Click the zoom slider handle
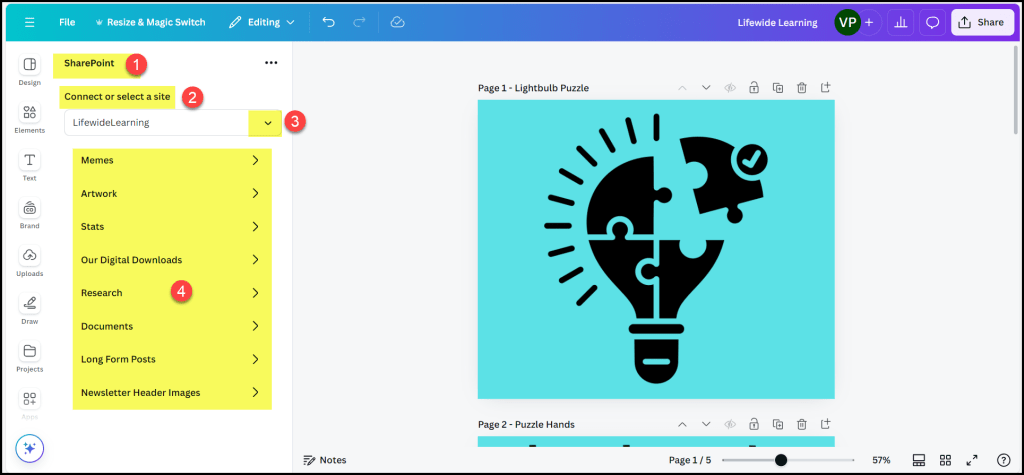The width and height of the screenshot is (1024, 475). pyautogui.click(x=781, y=460)
